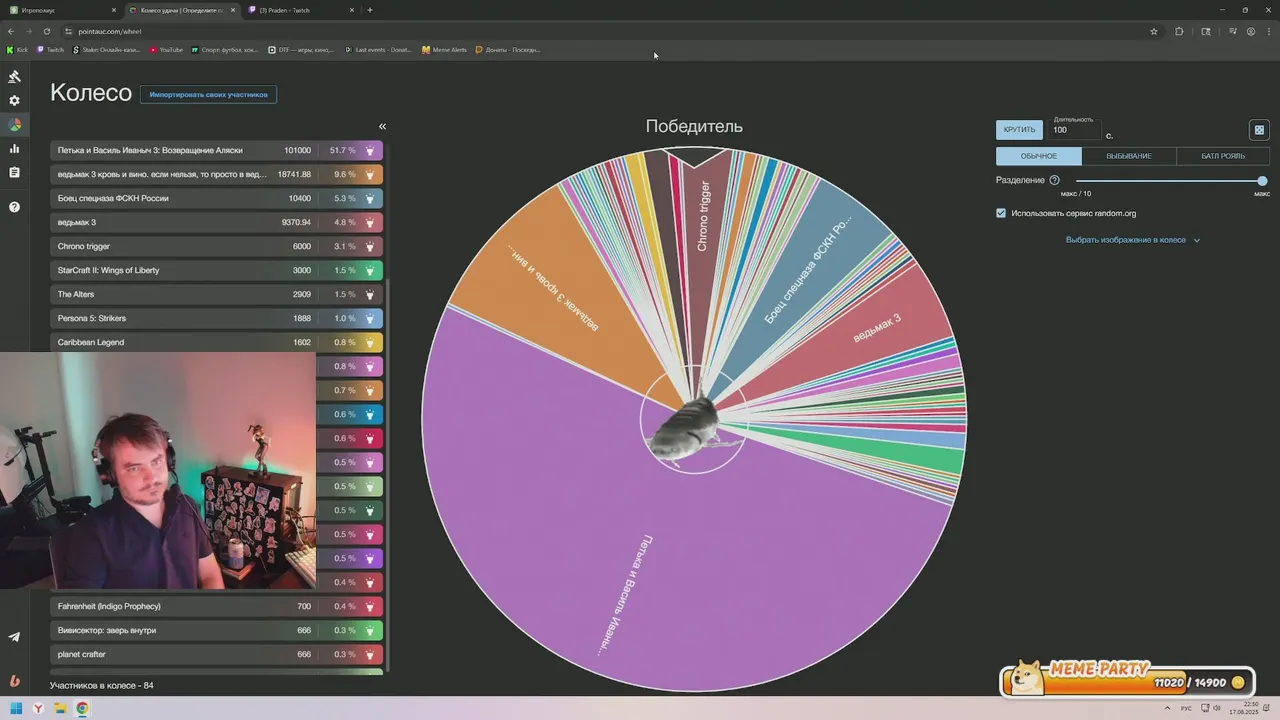Open the Yandex browser taskbar icon
Image resolution: width=1280 pixels, height=720 pixels.
38,708
